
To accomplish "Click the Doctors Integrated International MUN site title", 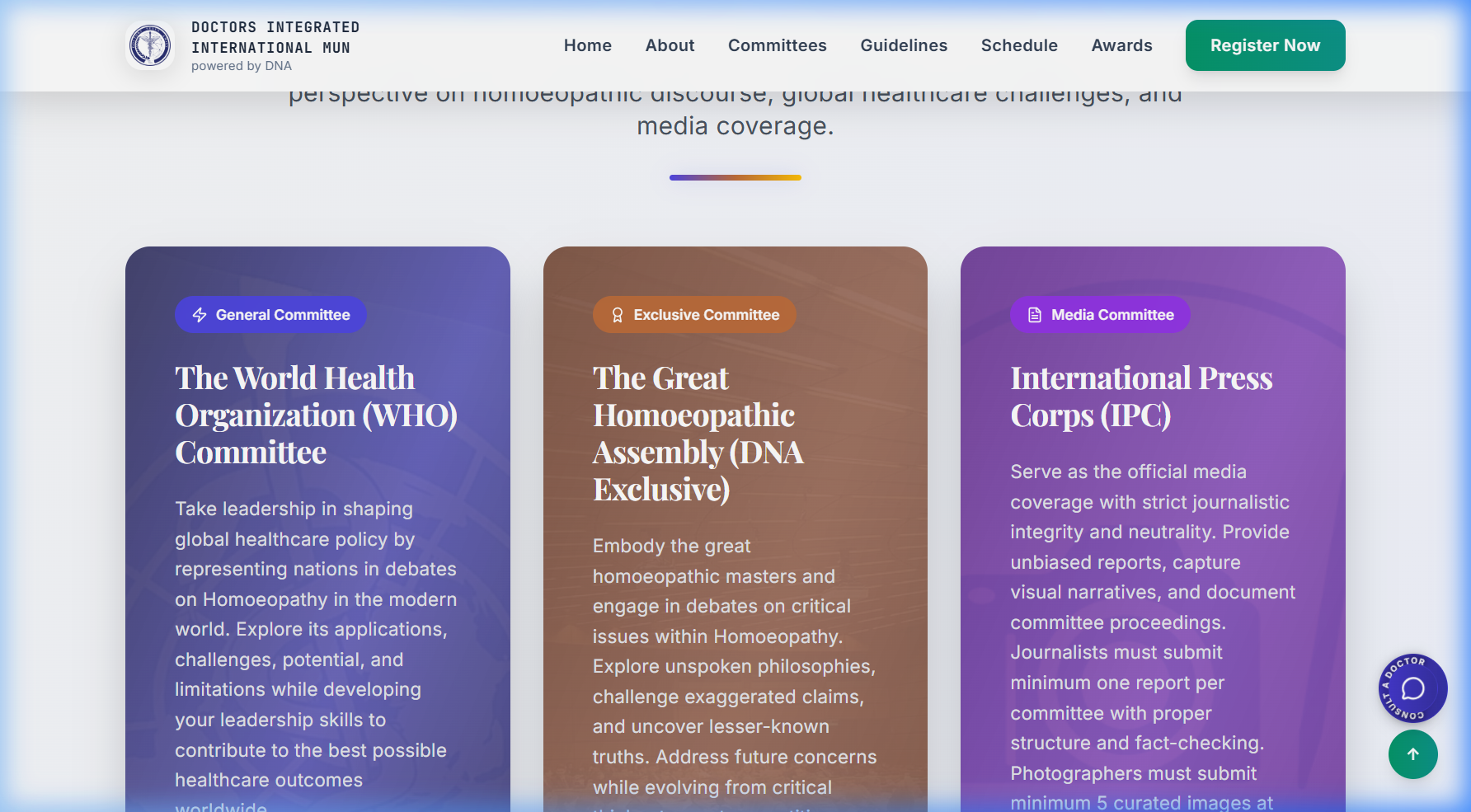I will [x=275, y=38].
